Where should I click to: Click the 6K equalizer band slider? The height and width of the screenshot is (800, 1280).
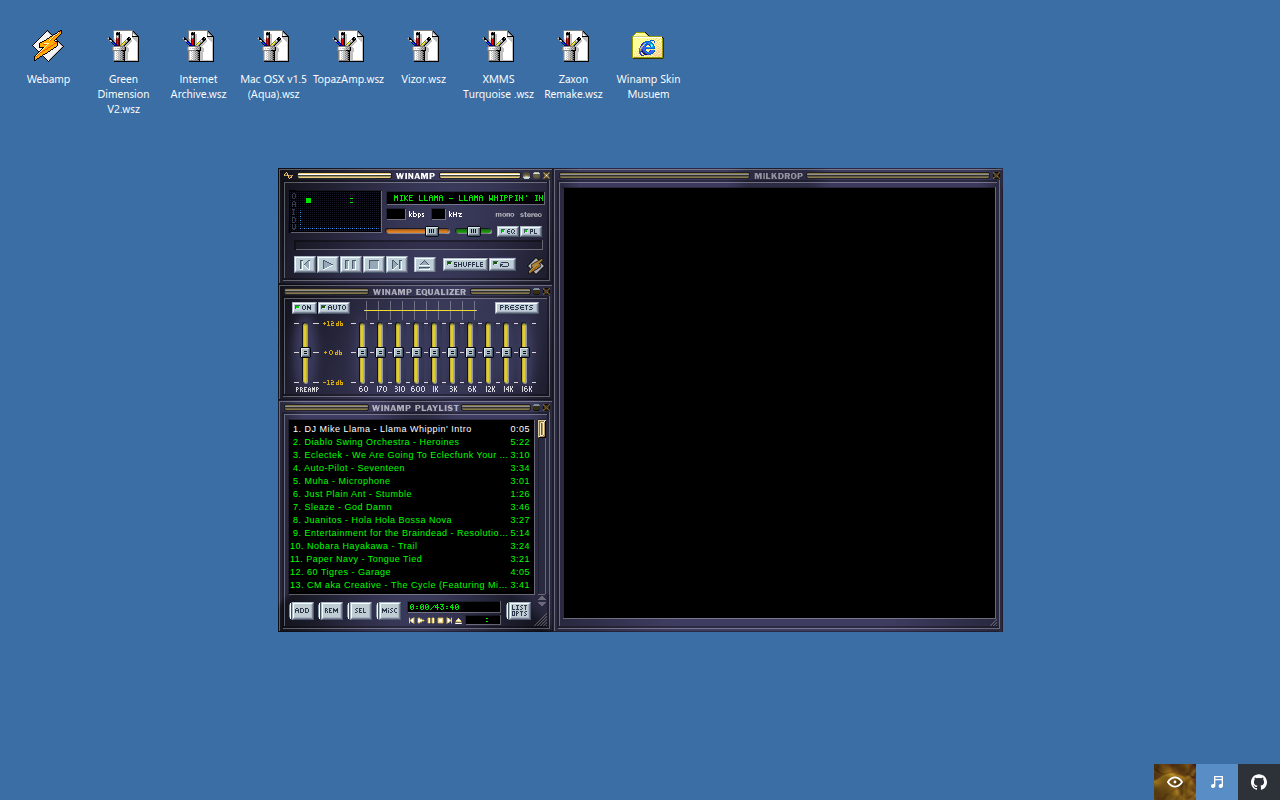pyautogui.click(x=470, y=352)
